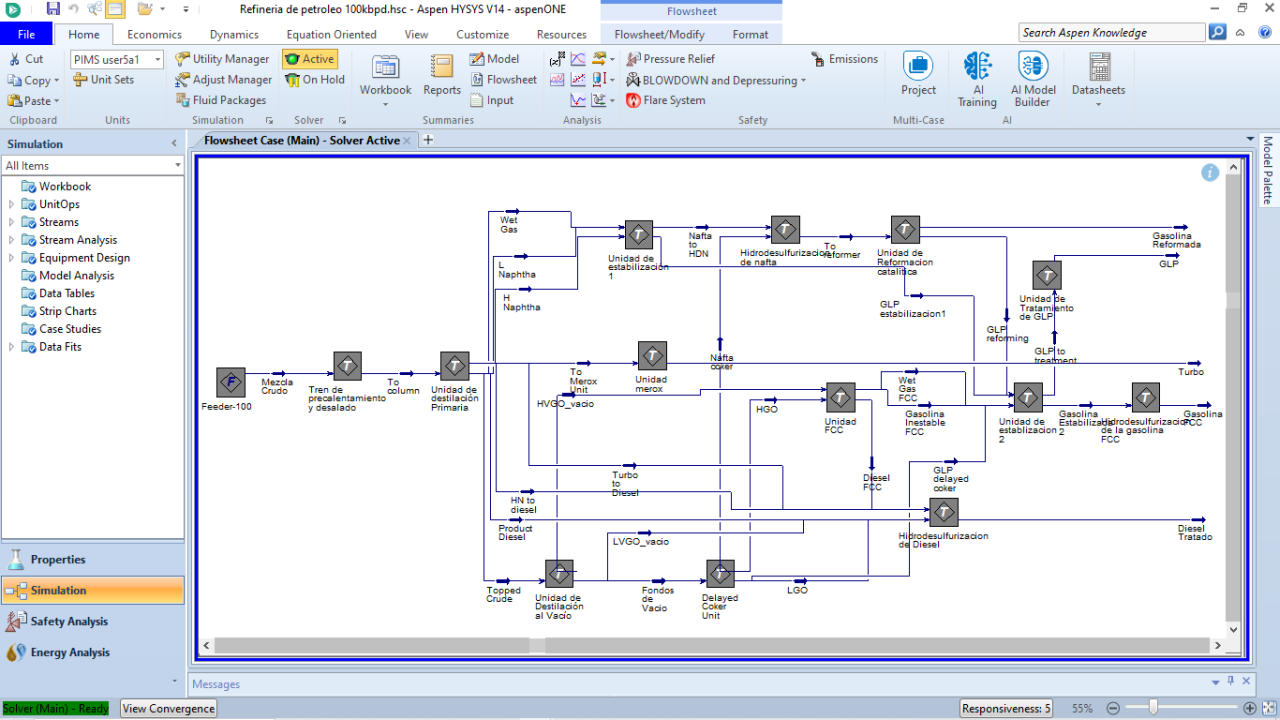Select the Feeder-100 block on flowsheet
The image size is (1280, 720).
coord(231,382)
